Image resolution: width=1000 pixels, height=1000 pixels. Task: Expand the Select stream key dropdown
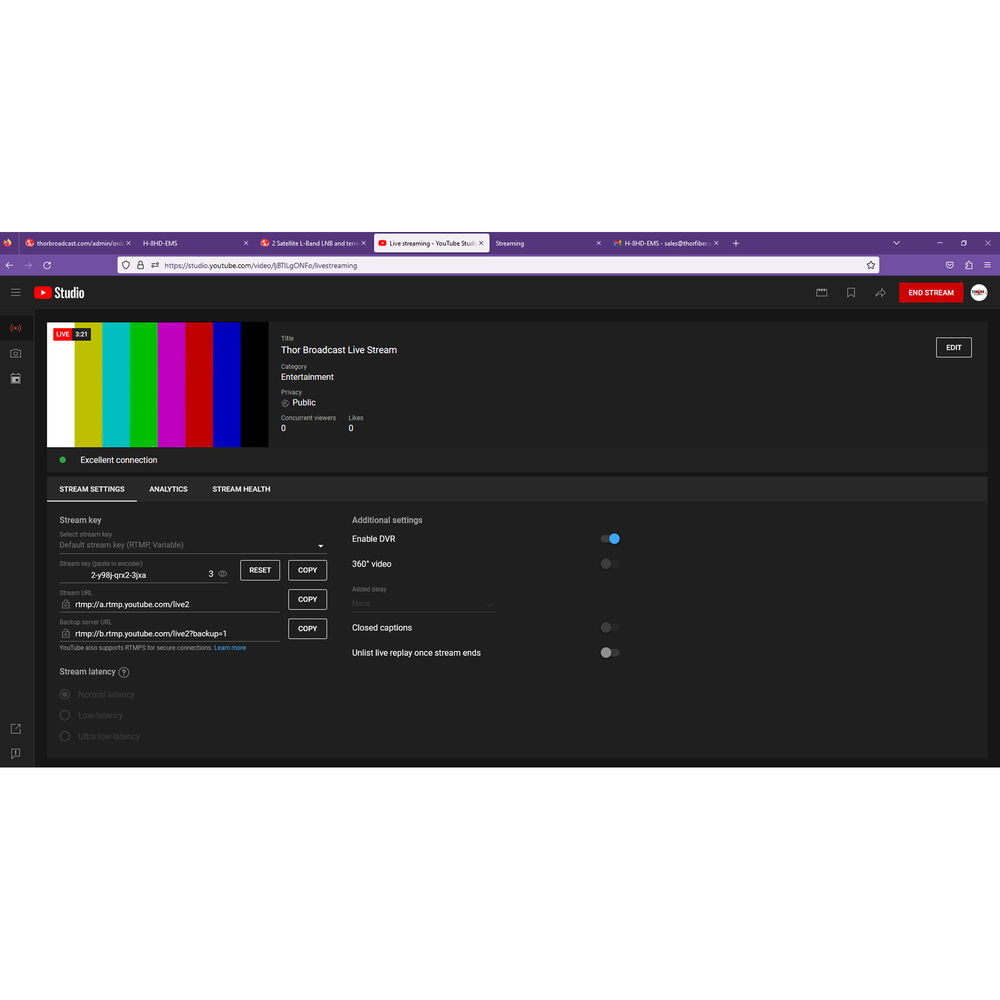321,546
